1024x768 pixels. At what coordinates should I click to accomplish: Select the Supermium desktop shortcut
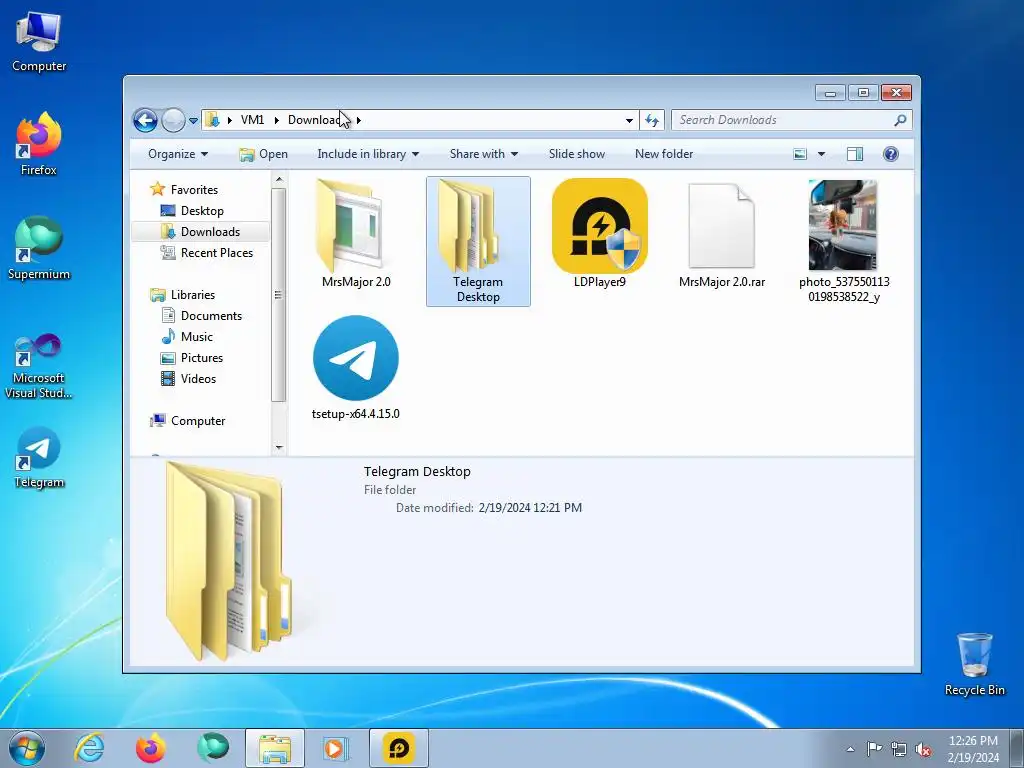(x=39, y=249)
